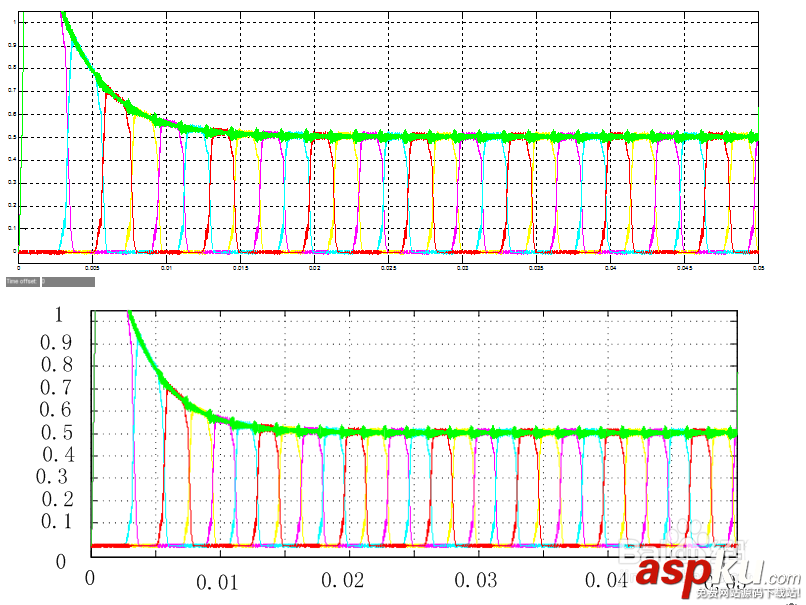Click the '0.3' y-axis label in lower plot
Image resolution: width=806 pixels, height=605 pixels.
[52, 476]
